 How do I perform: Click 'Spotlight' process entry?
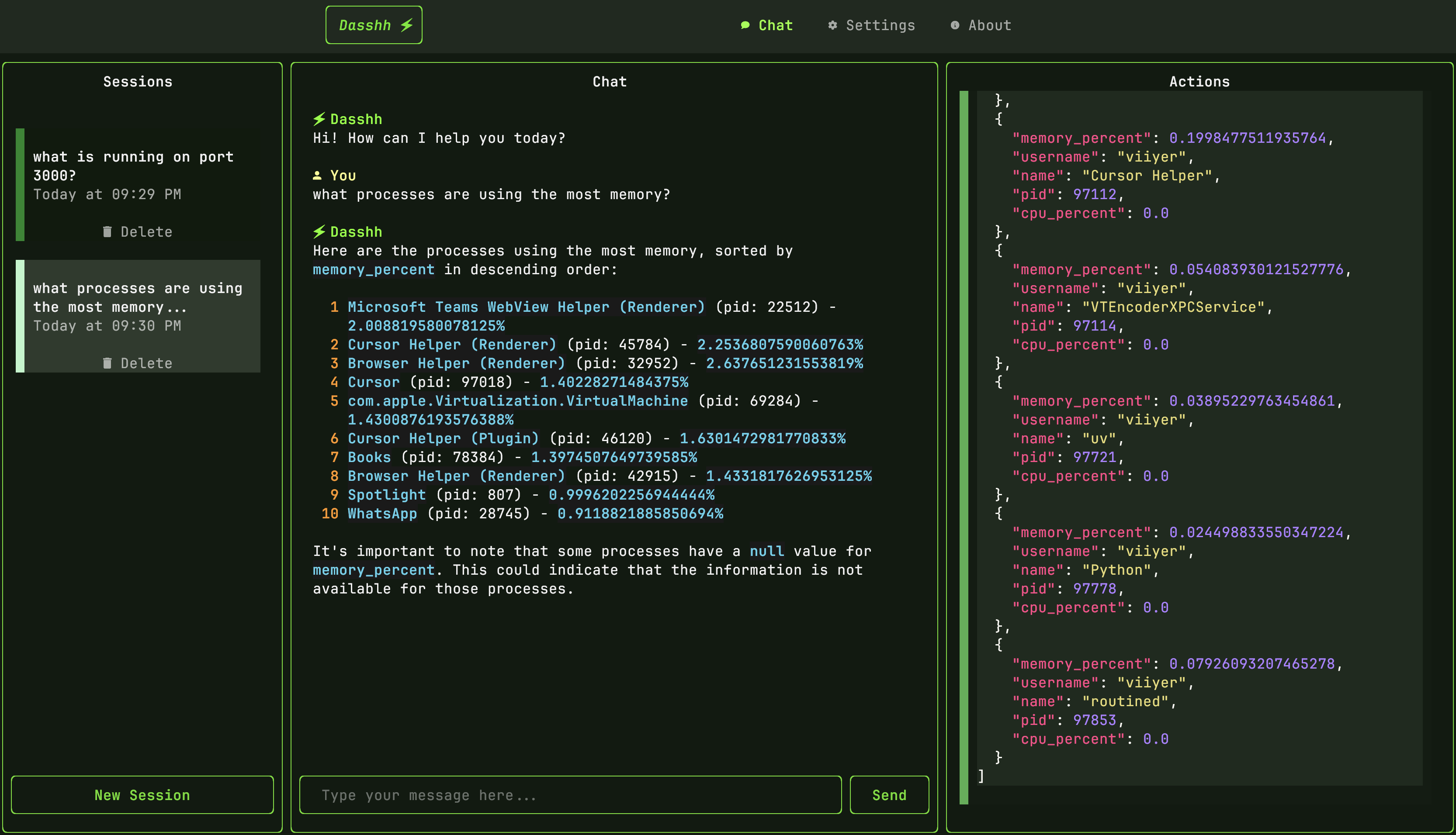point(387,494)
